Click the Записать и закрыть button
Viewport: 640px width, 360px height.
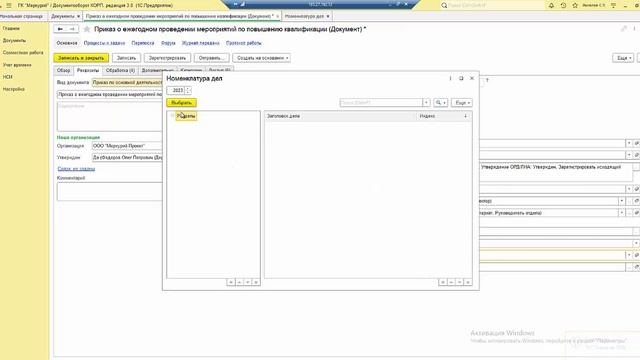click(x=81, y=58)
